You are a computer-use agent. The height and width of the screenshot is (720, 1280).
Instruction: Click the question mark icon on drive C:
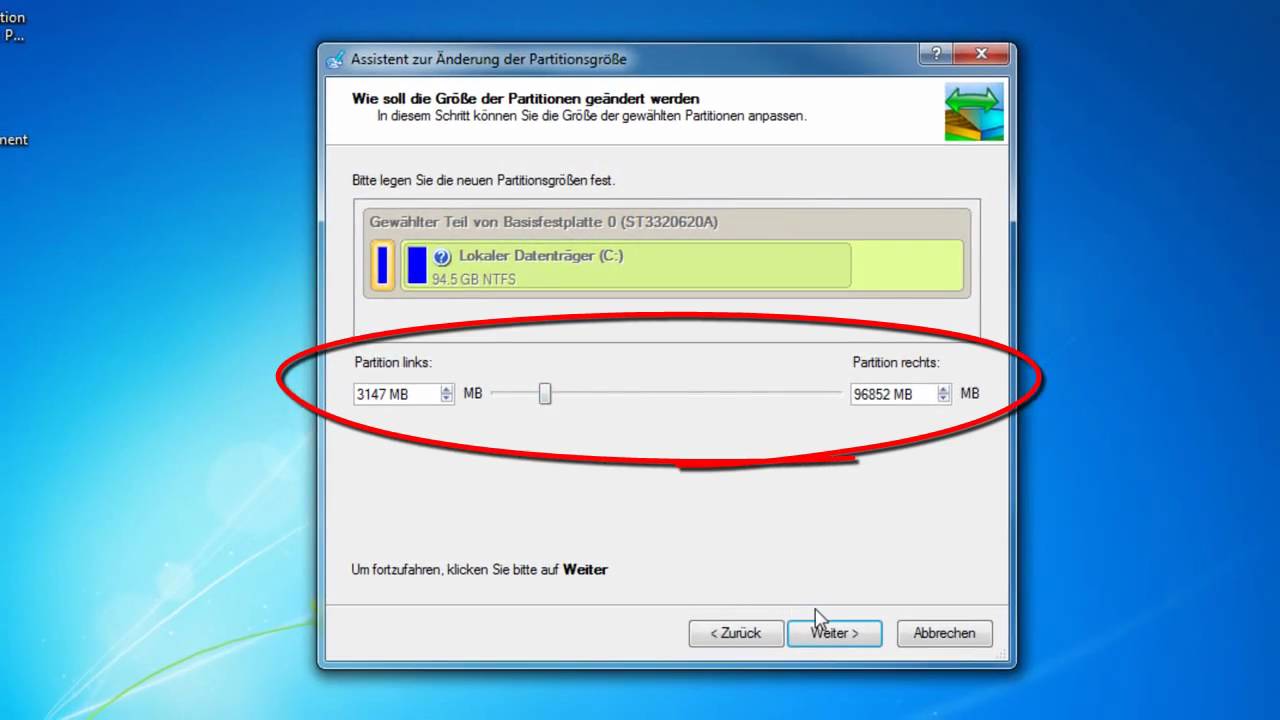tap(443, 257)
